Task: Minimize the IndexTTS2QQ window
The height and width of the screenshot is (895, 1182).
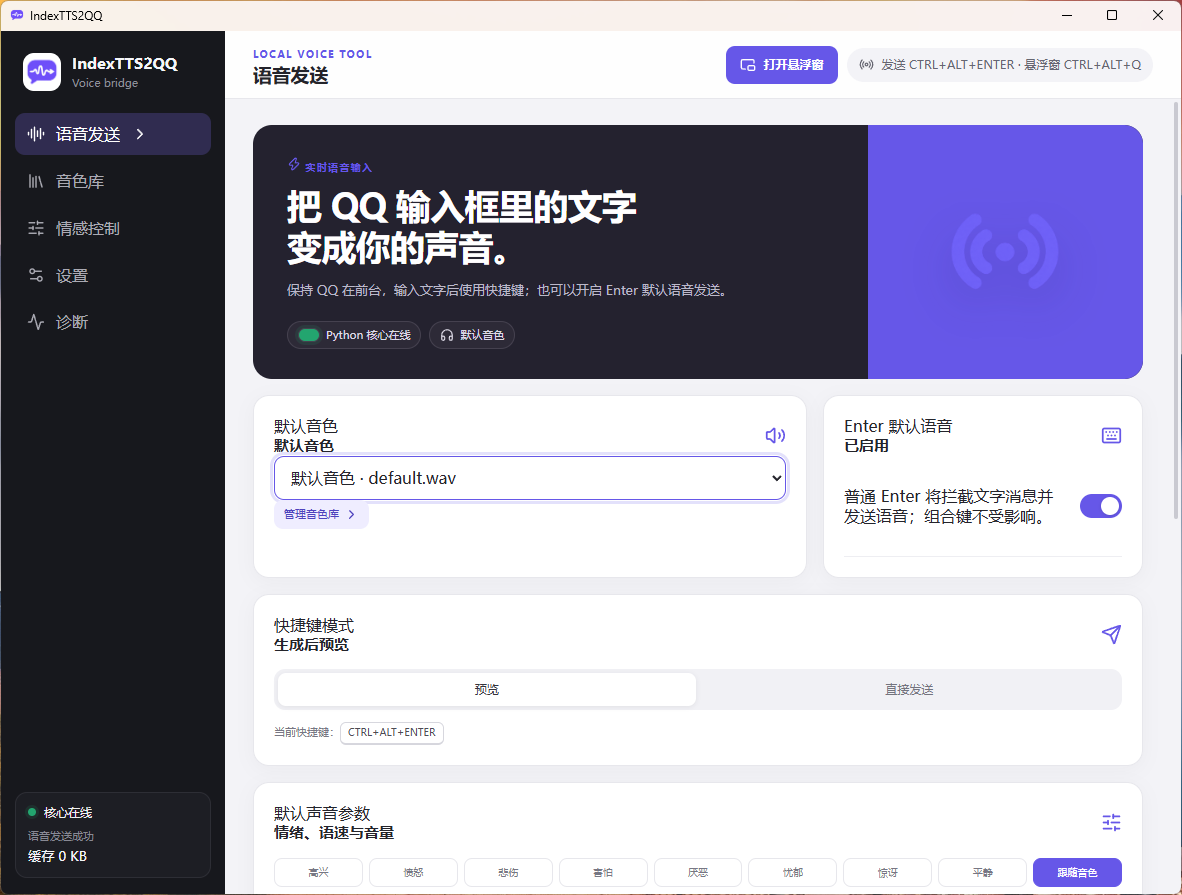Action: (x=1067, y=15)
